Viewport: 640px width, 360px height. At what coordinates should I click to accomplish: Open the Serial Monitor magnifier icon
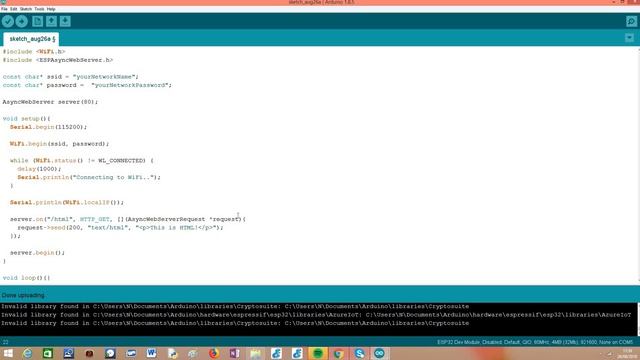631,21
